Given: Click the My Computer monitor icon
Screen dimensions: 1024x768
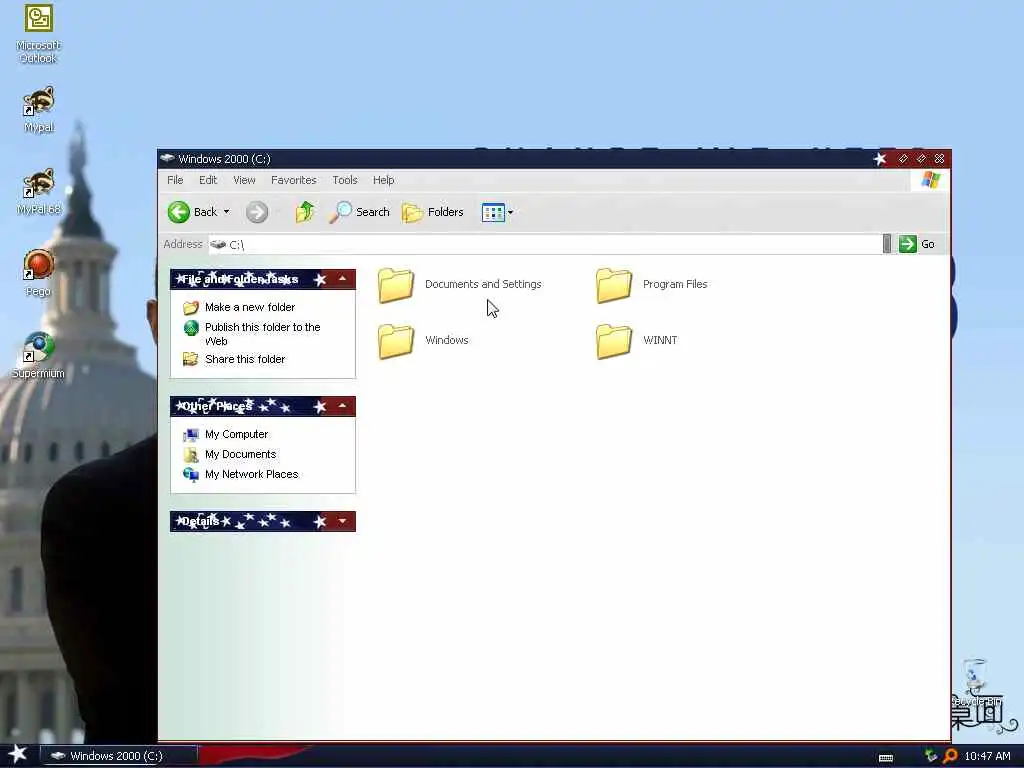Looking at the screenshot, I should coord(191,434).
